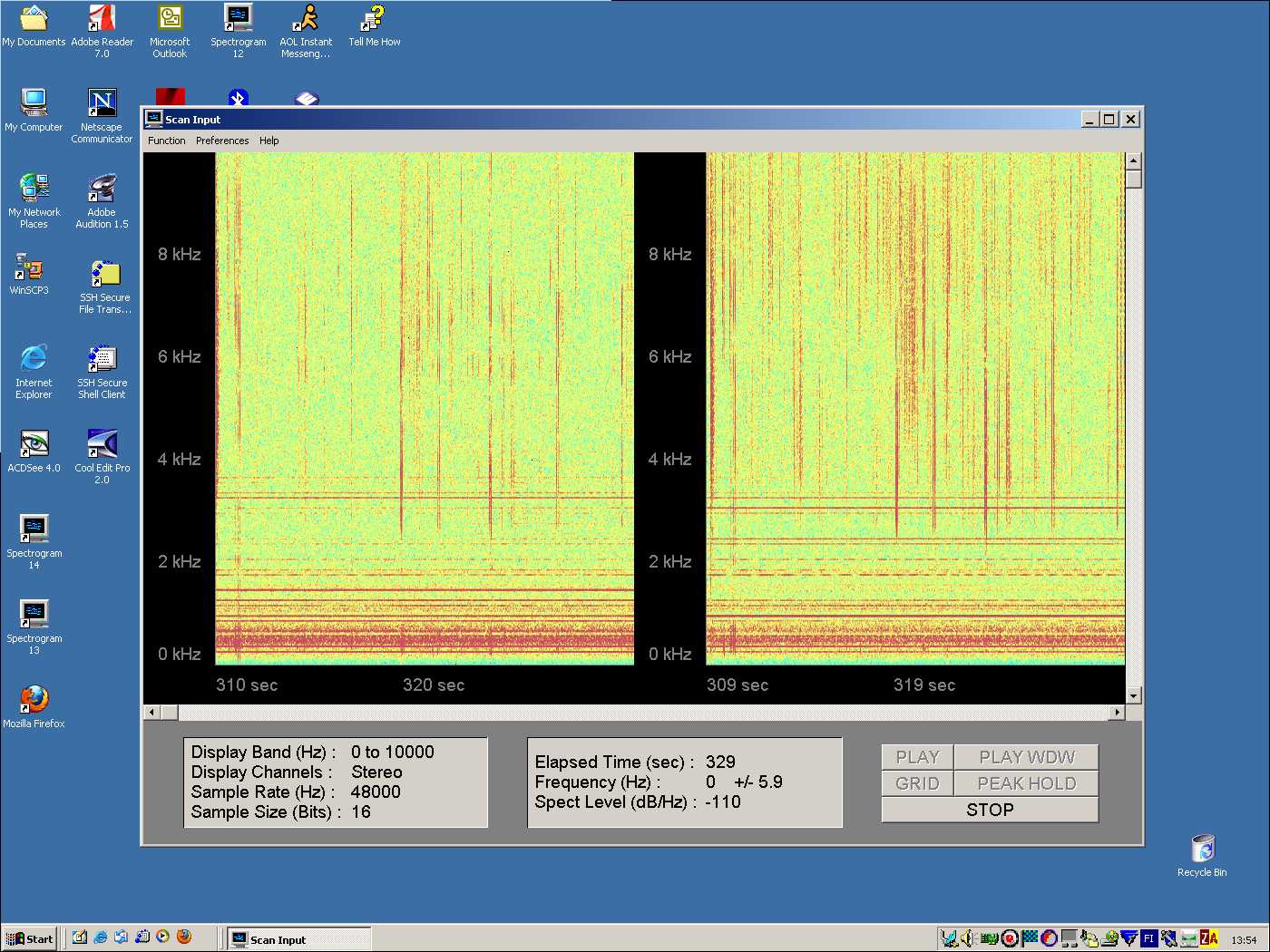Launch Netscape Communicator shortcut
1270x952 pixels.
pos(102,115)
